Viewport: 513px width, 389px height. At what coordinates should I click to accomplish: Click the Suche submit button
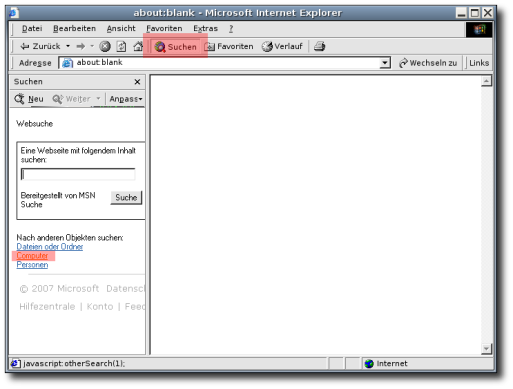tap(126, 197)
